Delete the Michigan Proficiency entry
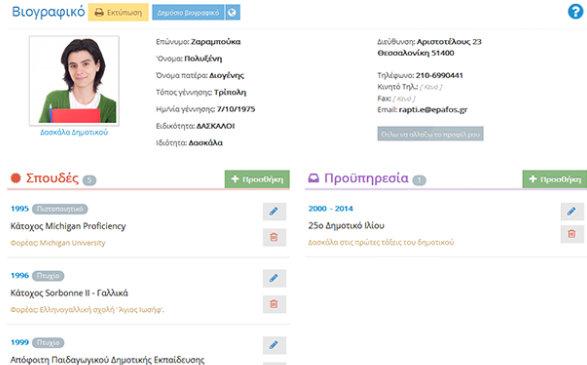This screenshot has width=587, height=365. click(274, 237)
